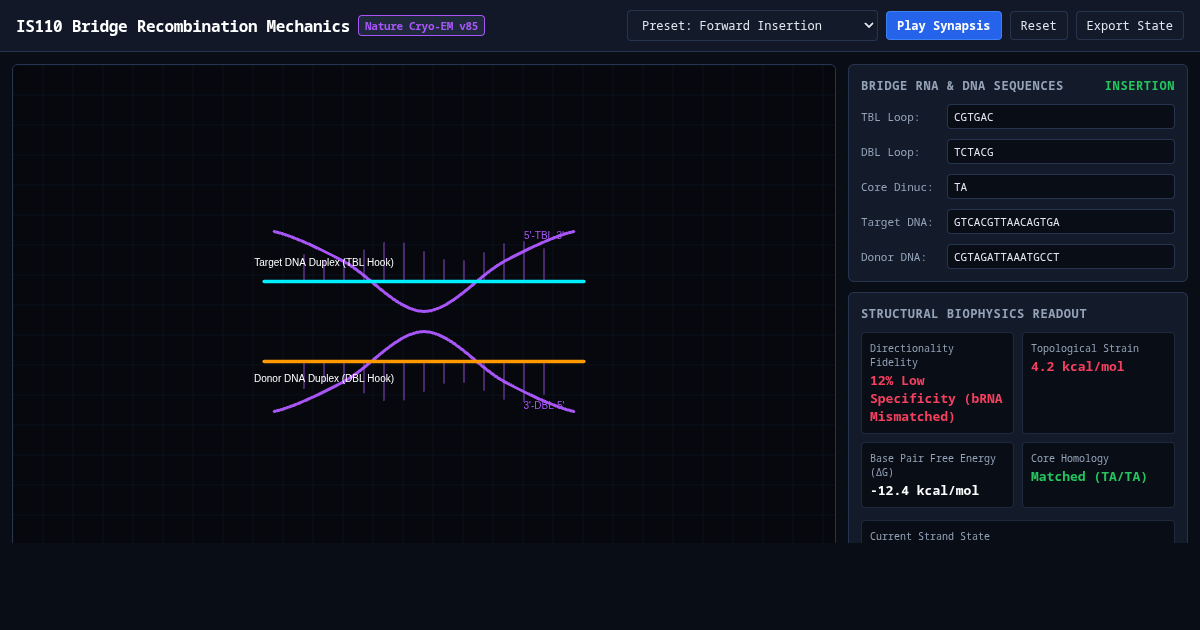This screenshot has height=630, width=1200.
Task: Click the Bridge RNA & DNA Sequences heading
Action: [x=962, y=86]
